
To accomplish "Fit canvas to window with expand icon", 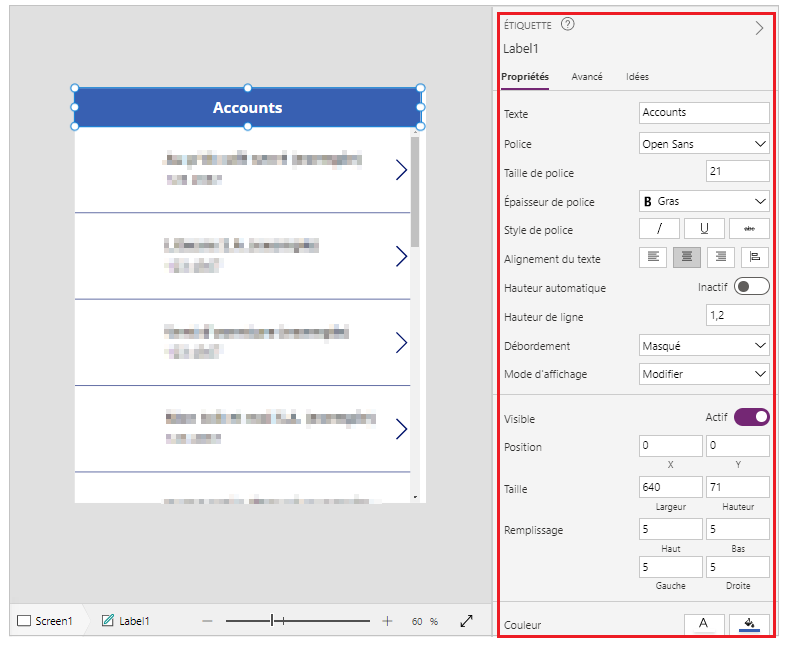I will pyautogui.click(x=466, y=621).
